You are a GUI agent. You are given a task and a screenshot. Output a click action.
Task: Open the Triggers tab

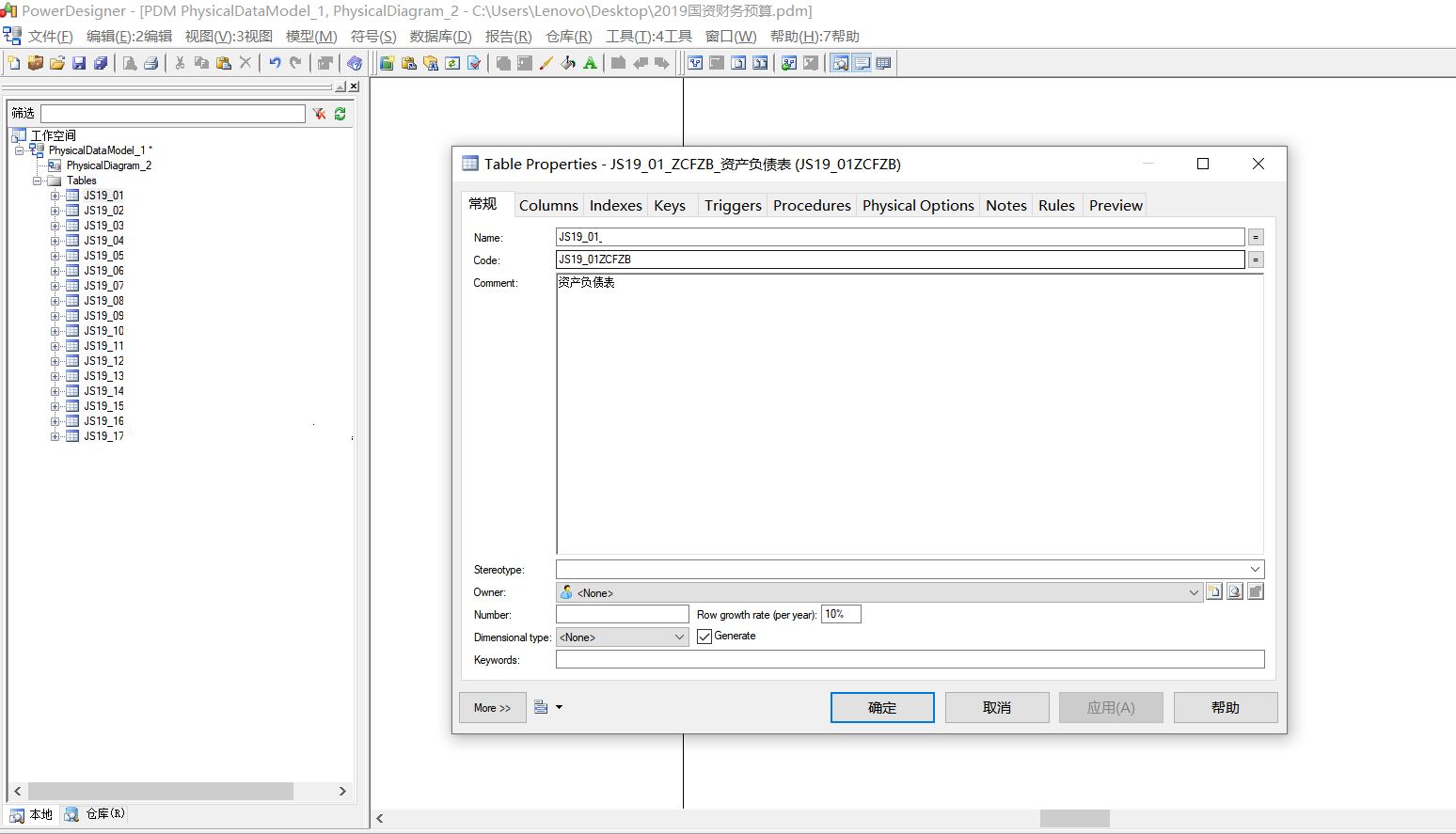[x=733, y=205]
